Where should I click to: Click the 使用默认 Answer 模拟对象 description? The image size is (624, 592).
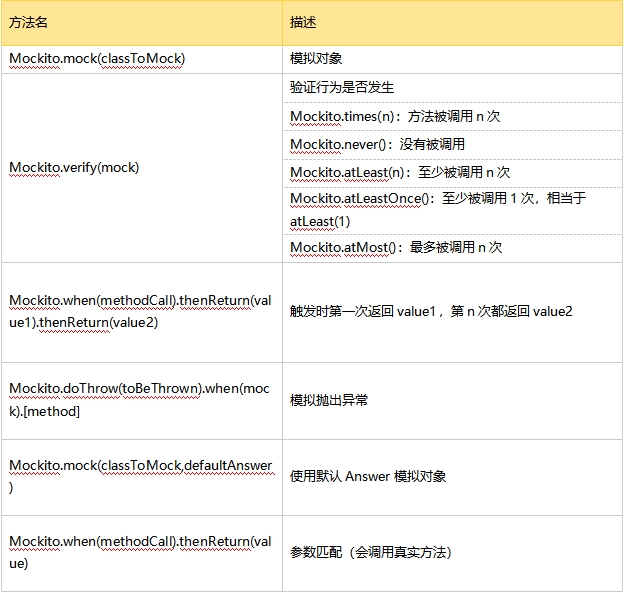point(368,477)
